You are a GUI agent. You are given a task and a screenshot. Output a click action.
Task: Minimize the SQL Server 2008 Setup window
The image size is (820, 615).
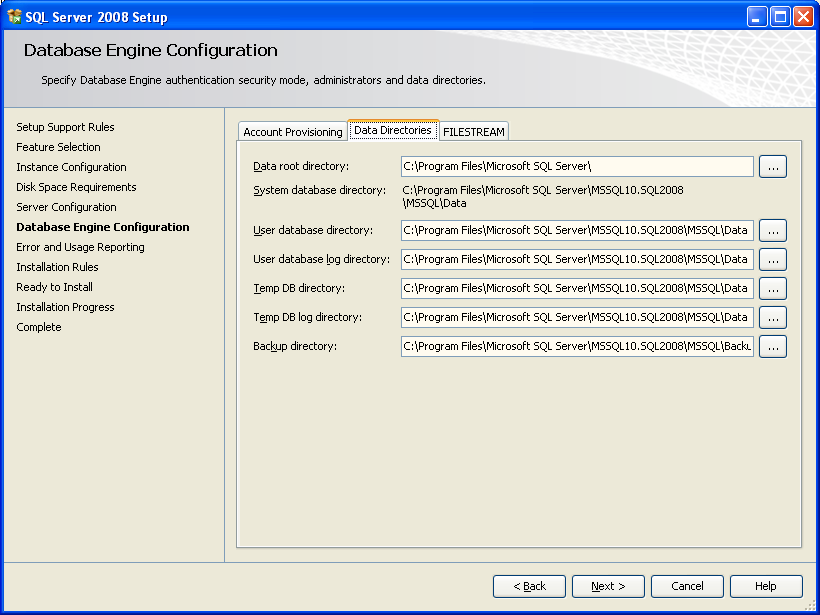756,17
